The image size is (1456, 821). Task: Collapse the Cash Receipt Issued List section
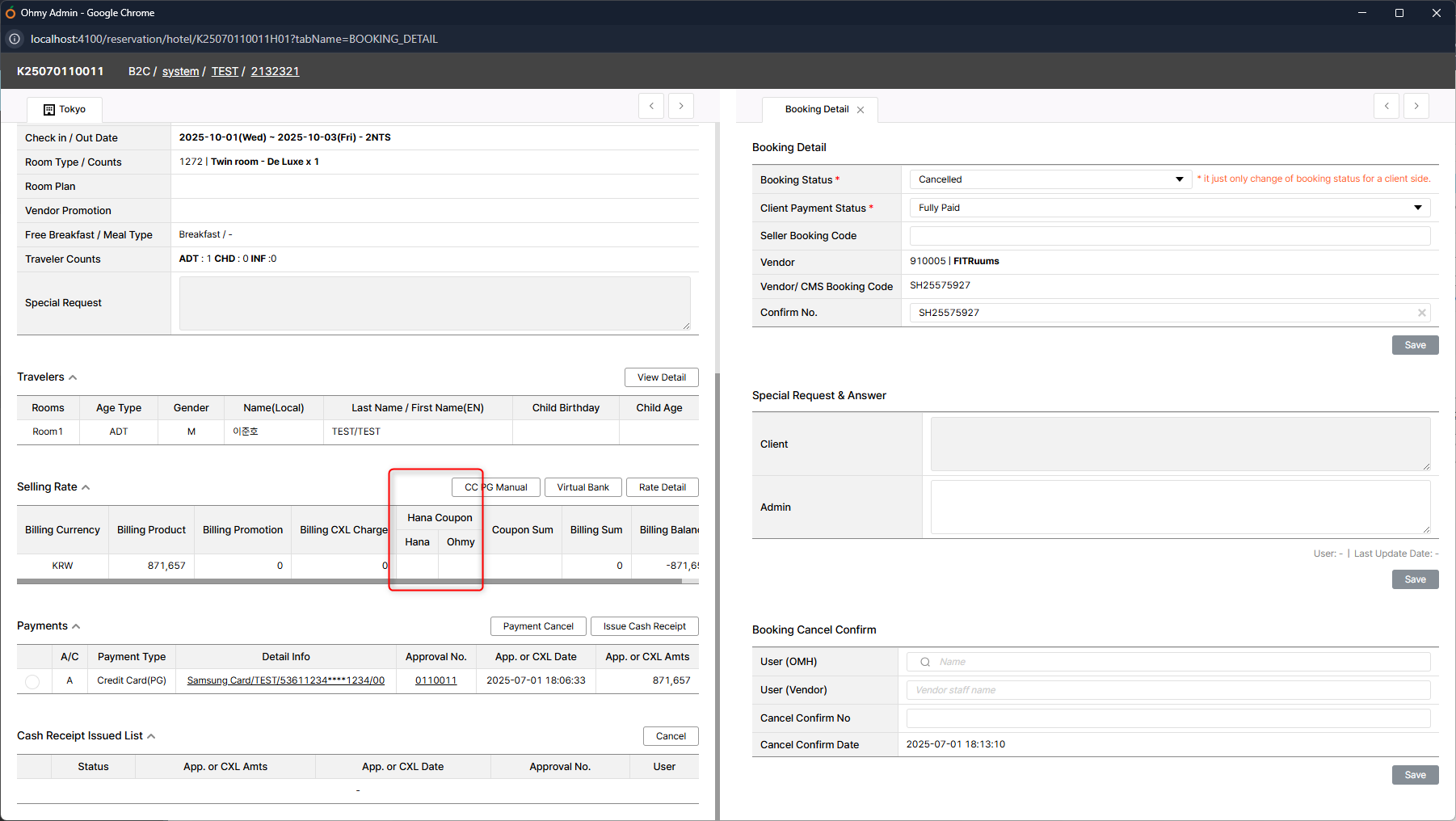click(151, 736)
